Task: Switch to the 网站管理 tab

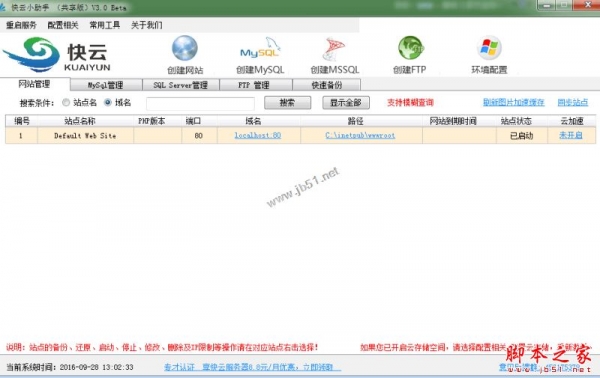Action: pyautogui.click(x=35, y=84)
